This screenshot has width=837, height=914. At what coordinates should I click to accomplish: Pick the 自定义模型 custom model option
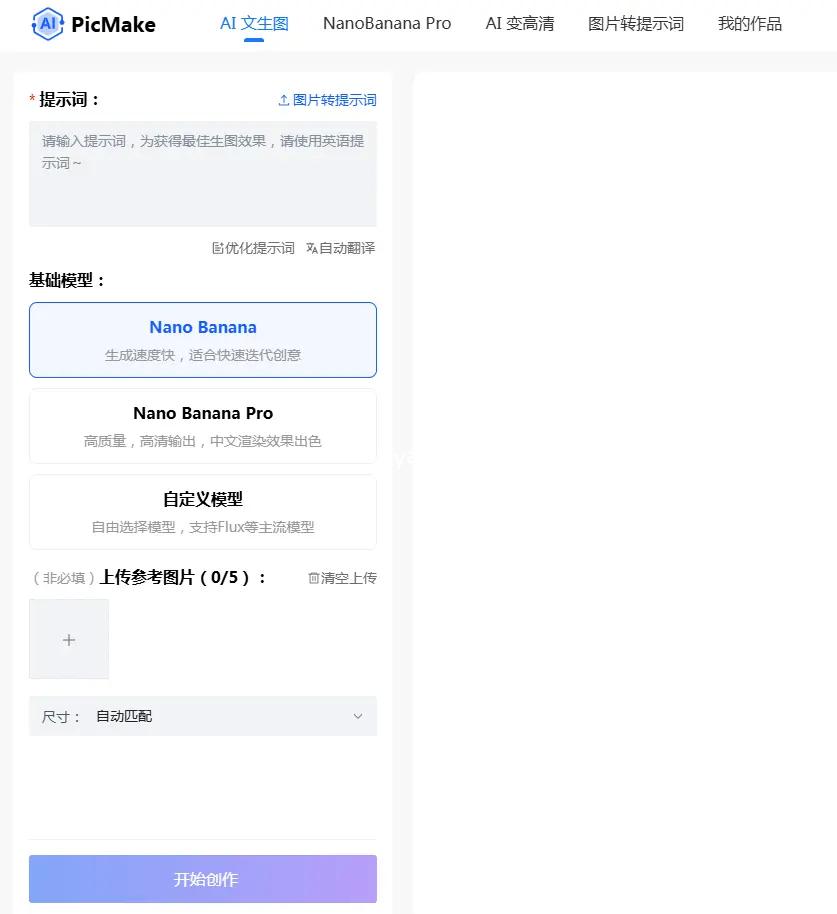[203, 512]
